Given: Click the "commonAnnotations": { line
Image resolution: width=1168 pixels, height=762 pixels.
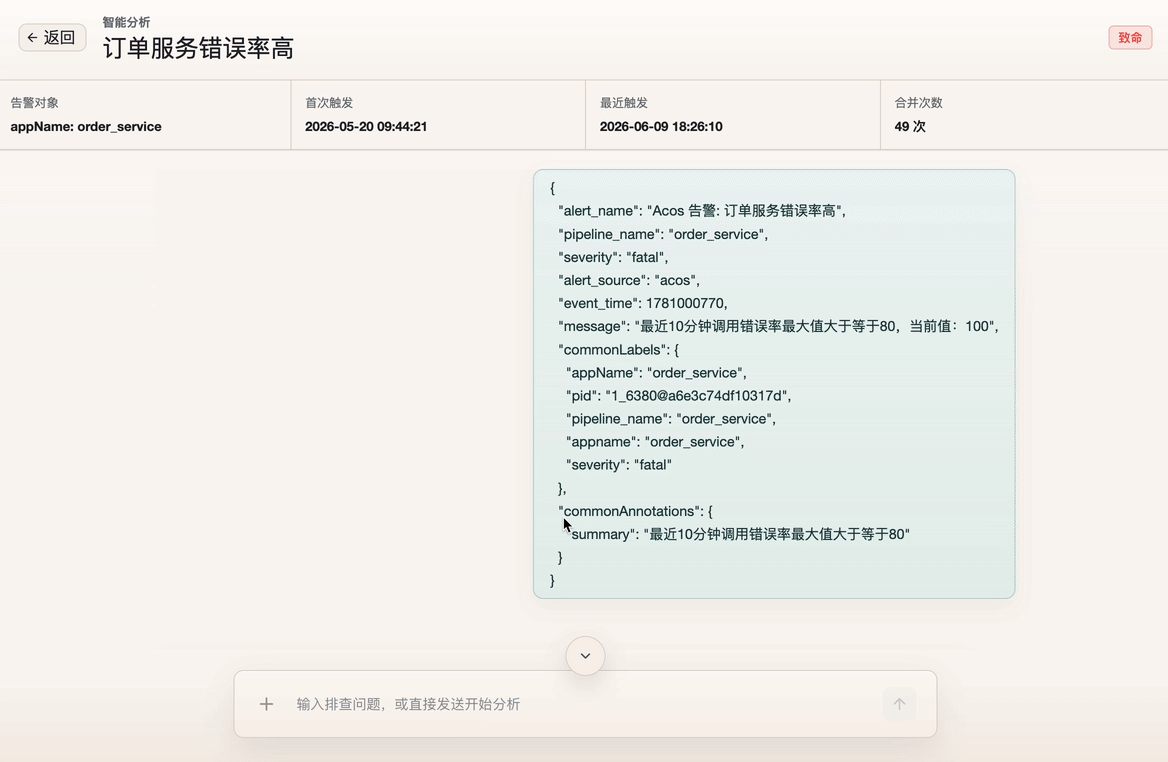Looking at the screenshot, I should [x=635, y=511].
